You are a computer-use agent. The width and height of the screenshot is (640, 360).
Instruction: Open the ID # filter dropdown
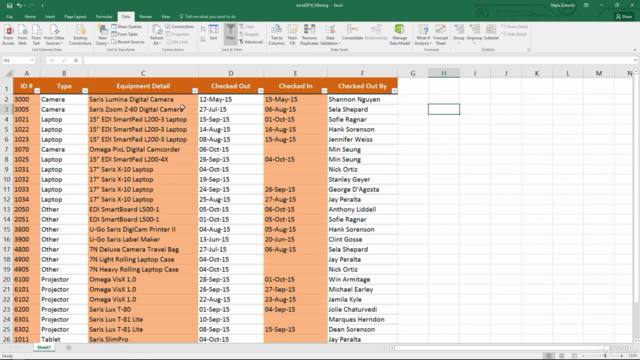[x=37, y=91]
